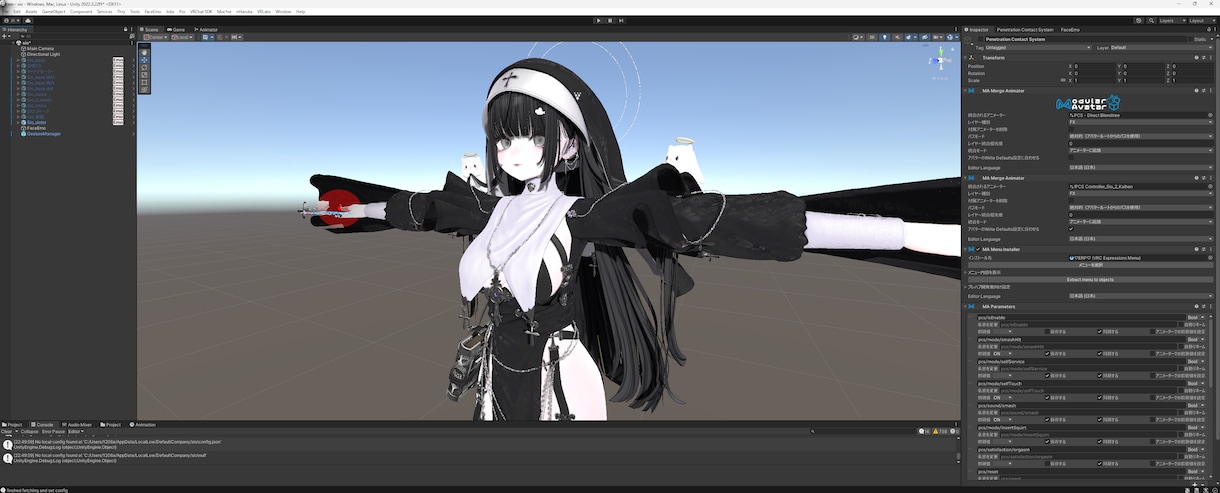Screen dimensions: 1220x493
Task: Switch to the Game tab
Action: (x=177, y=30)
